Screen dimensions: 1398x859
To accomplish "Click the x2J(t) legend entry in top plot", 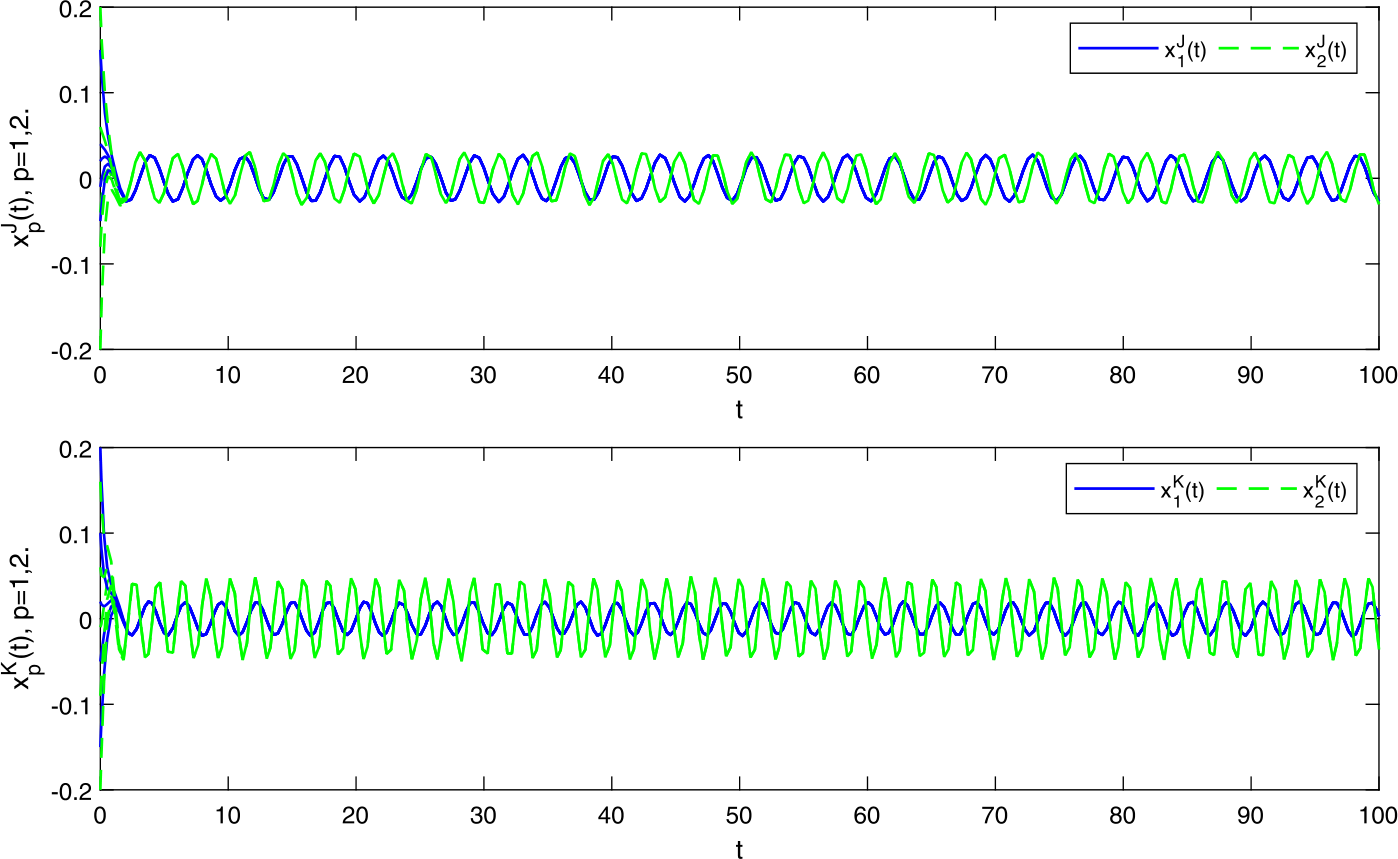I will tap(1282, 49).
